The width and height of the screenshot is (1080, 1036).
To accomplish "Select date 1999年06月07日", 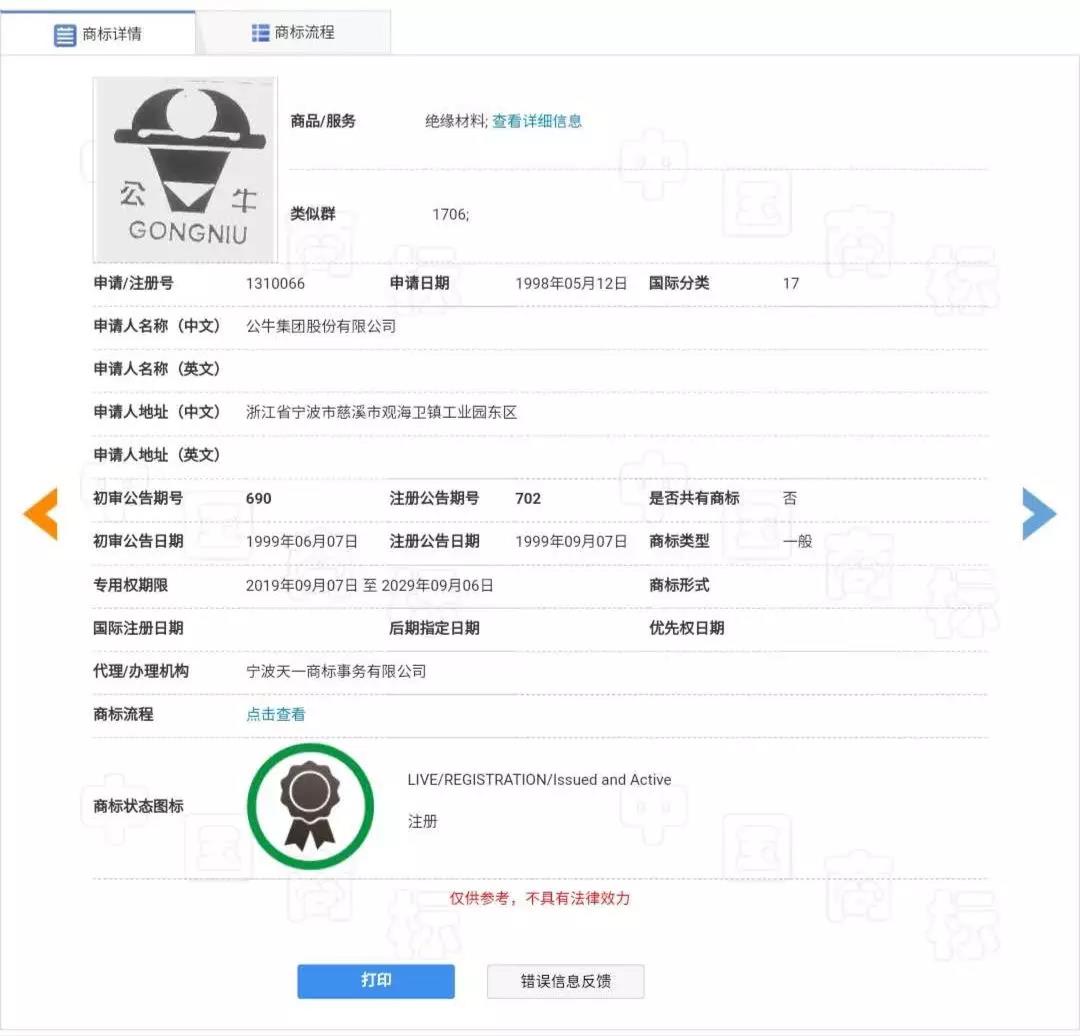I will [x=302, y=541].
